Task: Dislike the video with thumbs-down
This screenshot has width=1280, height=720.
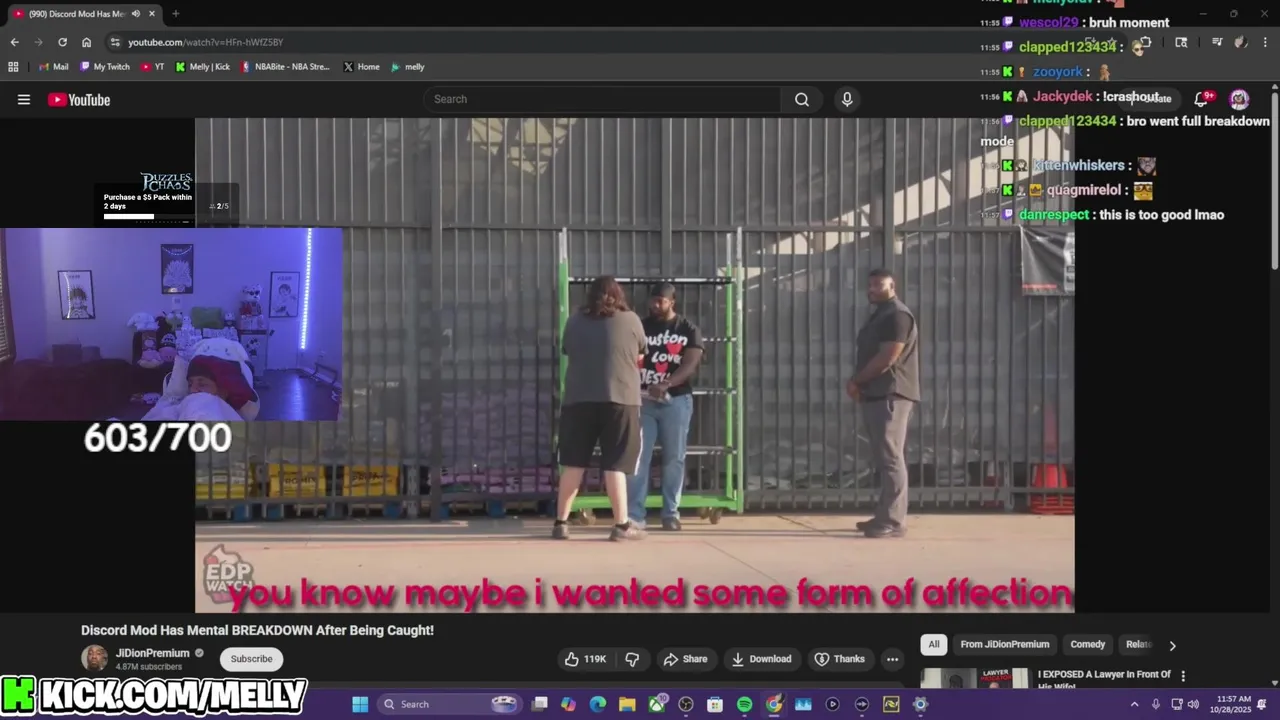Action: point(632,659)
